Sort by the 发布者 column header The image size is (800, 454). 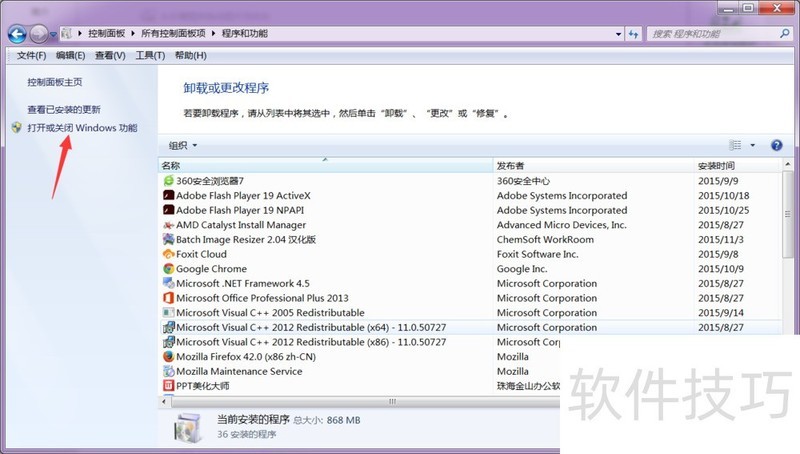(x=594, y=165)
